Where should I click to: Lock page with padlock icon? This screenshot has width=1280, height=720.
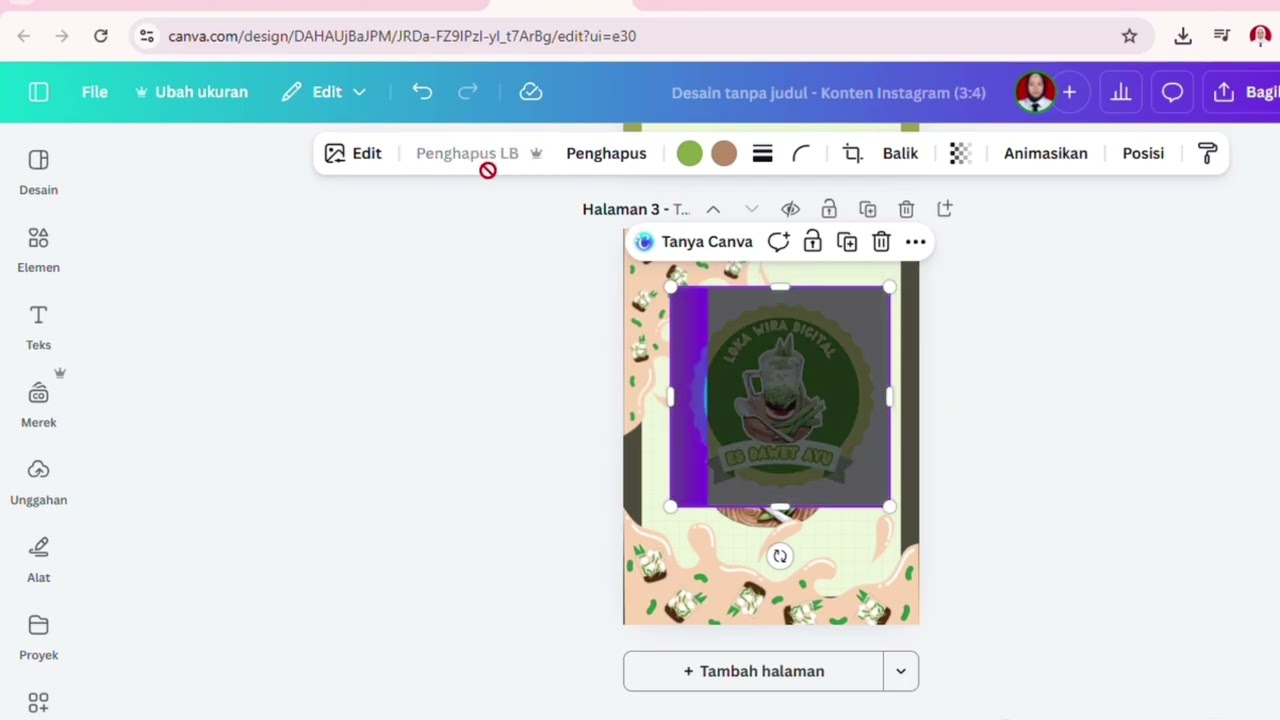(x=829, y=209)
